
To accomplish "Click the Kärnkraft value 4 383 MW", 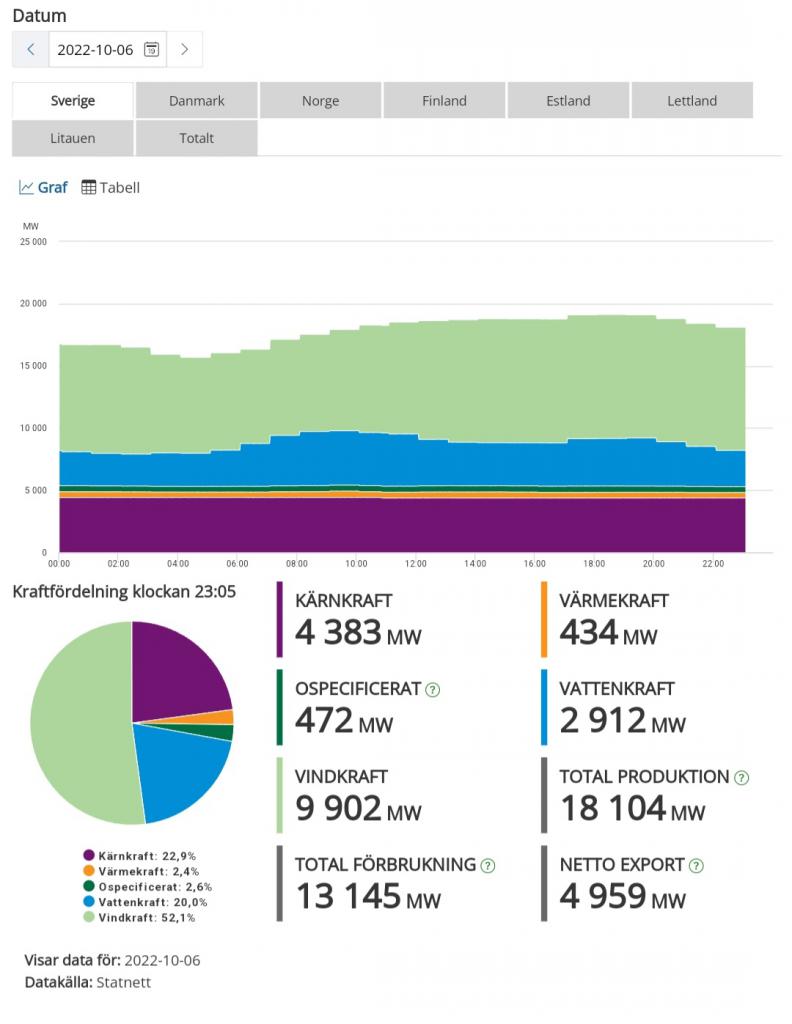I will (x=358, y=633).
